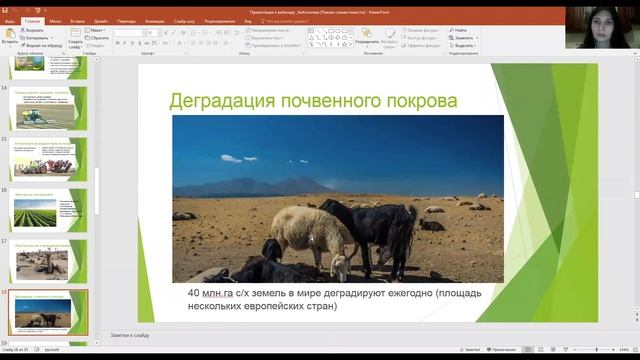
Task: Toggle Заметки notes pane in status bar
Action: pyautogui.click(x=470, y=350)
